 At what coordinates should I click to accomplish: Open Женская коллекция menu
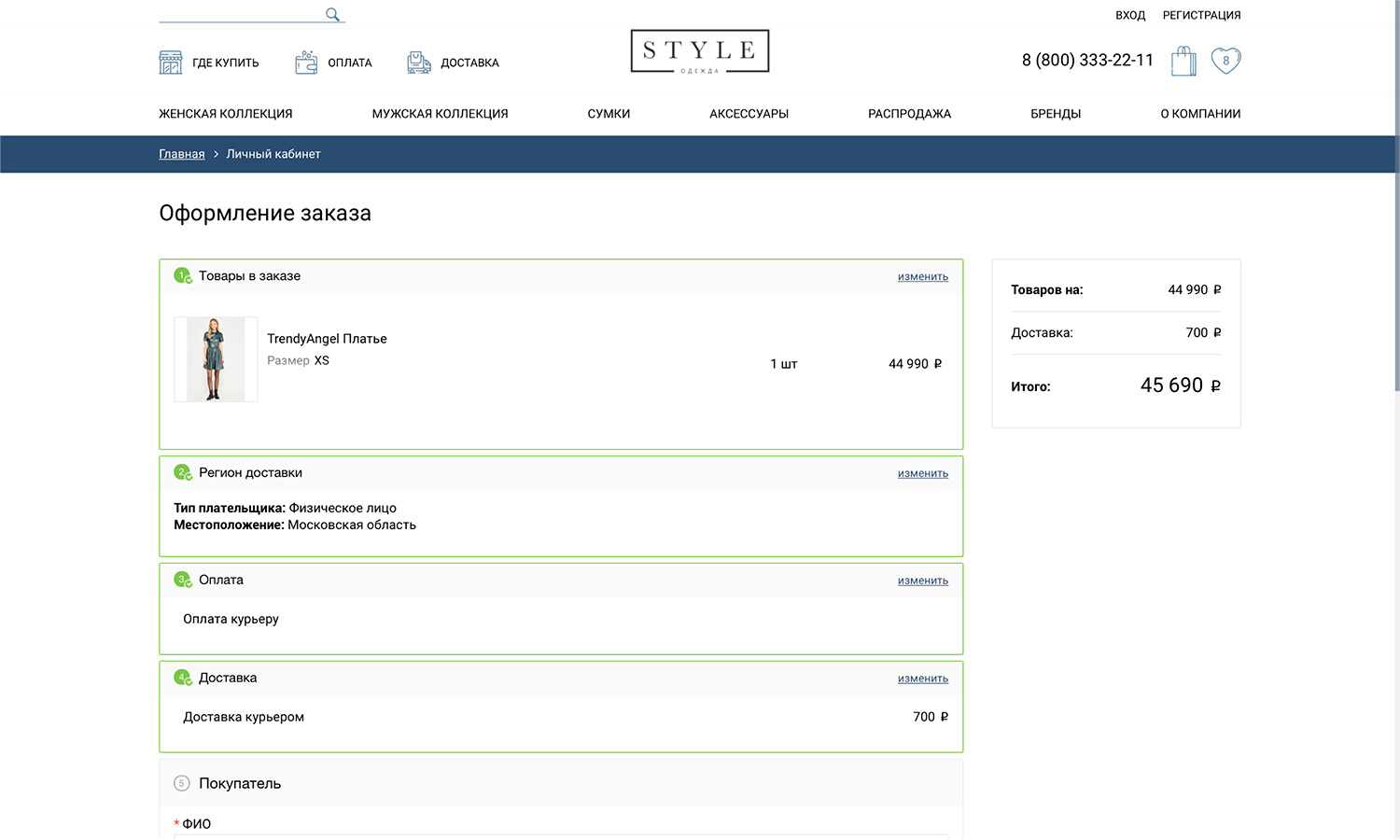(226, 114)
